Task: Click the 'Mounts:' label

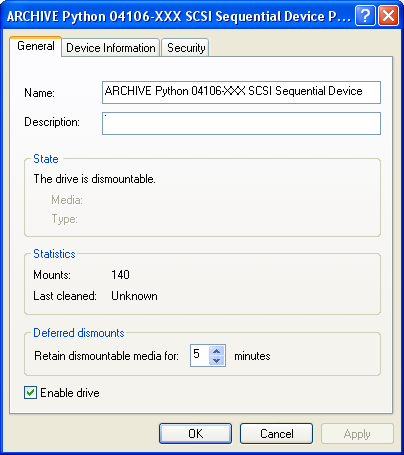Action: pos(52,275)
